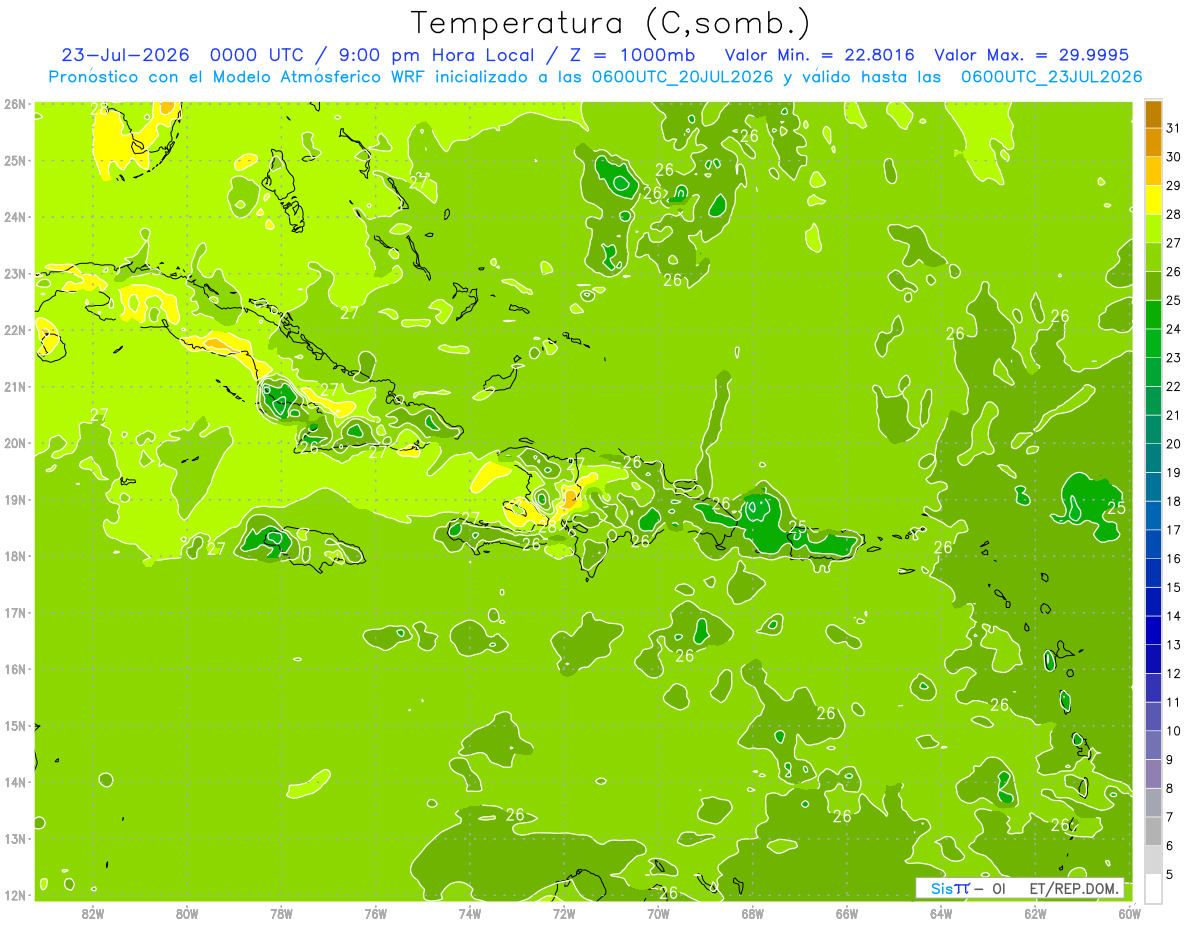Screen dimensions: 1200x927
Task: Click '9:00 pm Hora Local' text
Action: click(x=436, y=54)
